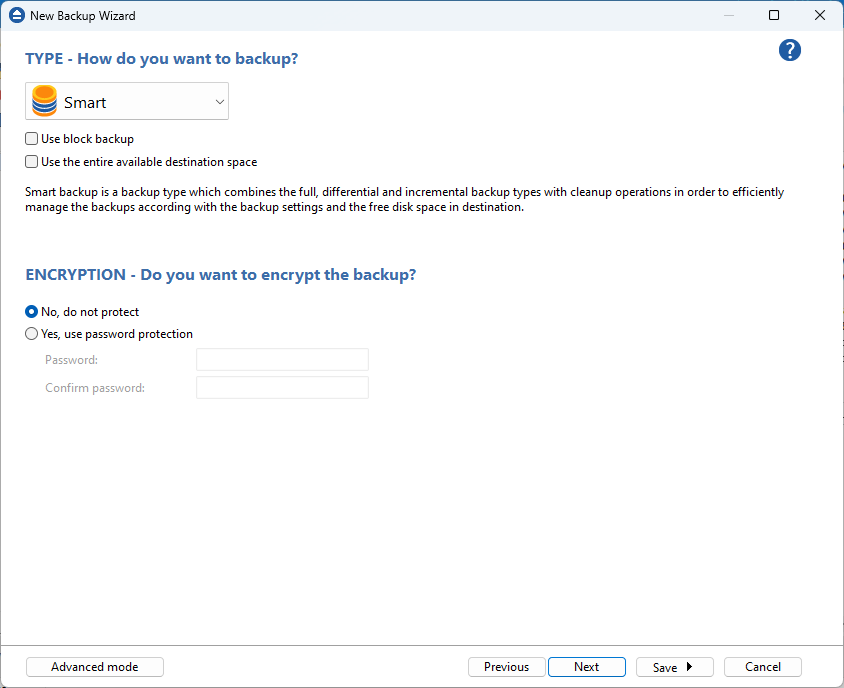The height and width of the screenshot is (688, 844).
Task: Select the No, do not protect option
Action: pos(32,312)
